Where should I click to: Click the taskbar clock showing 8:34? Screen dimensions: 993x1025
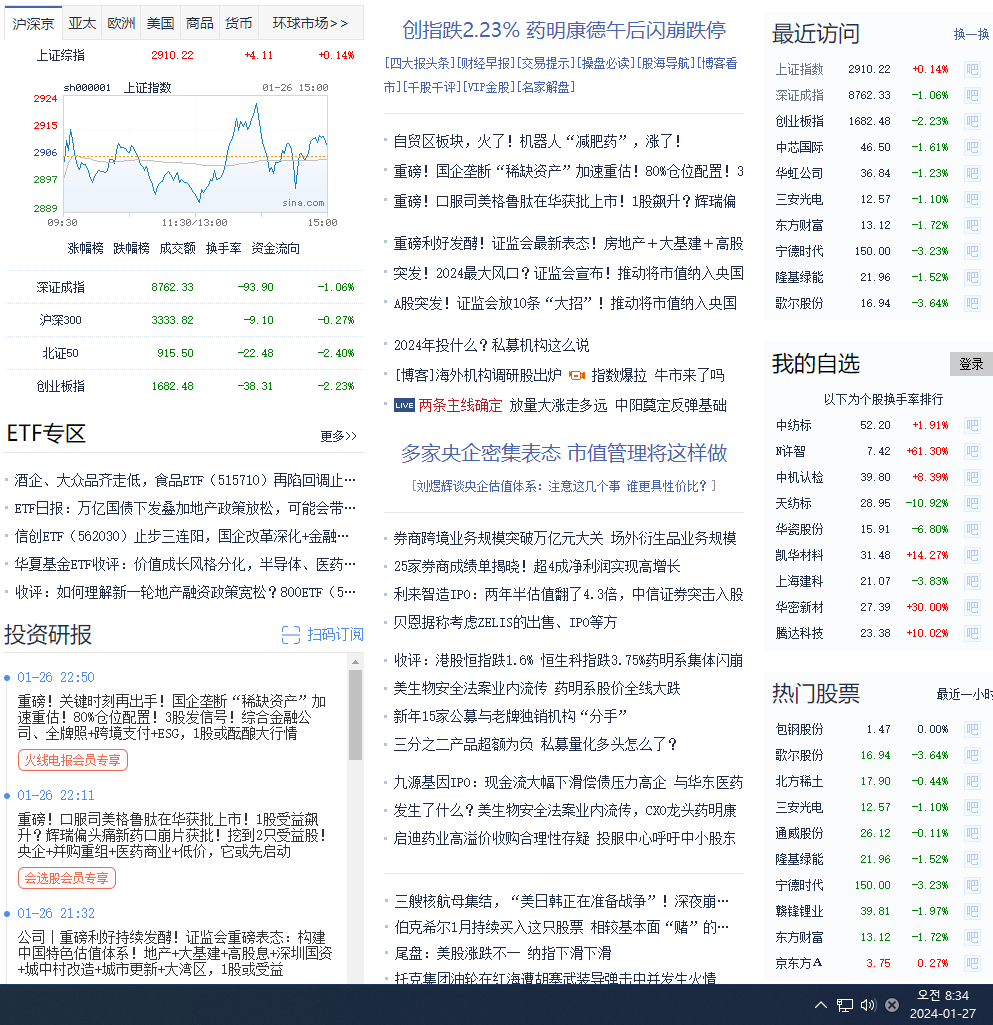943,1005
